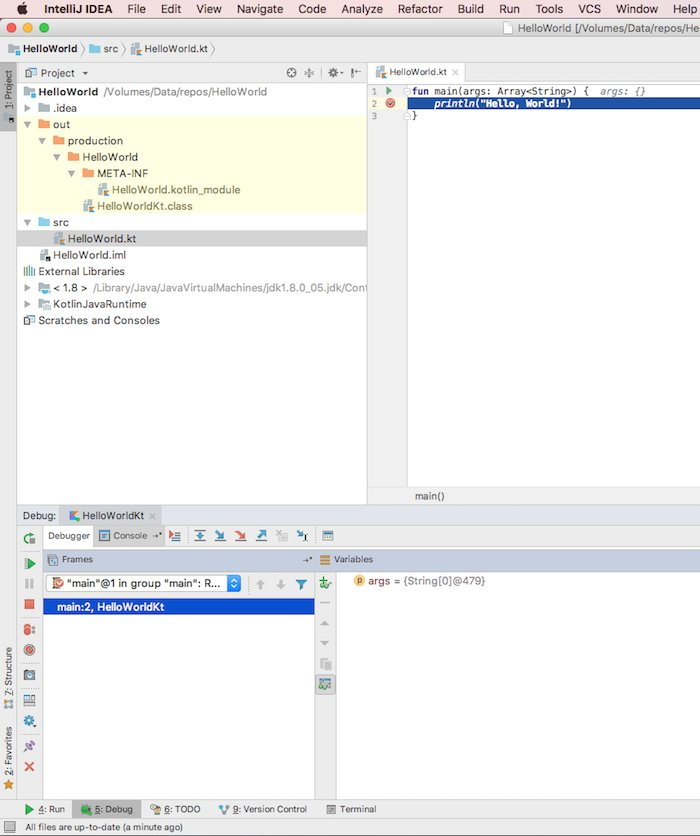Toggle the breakpoint on line 2
Image resolution: width=700 pixels, height=836 pixels.
click(x=390, y=103)
